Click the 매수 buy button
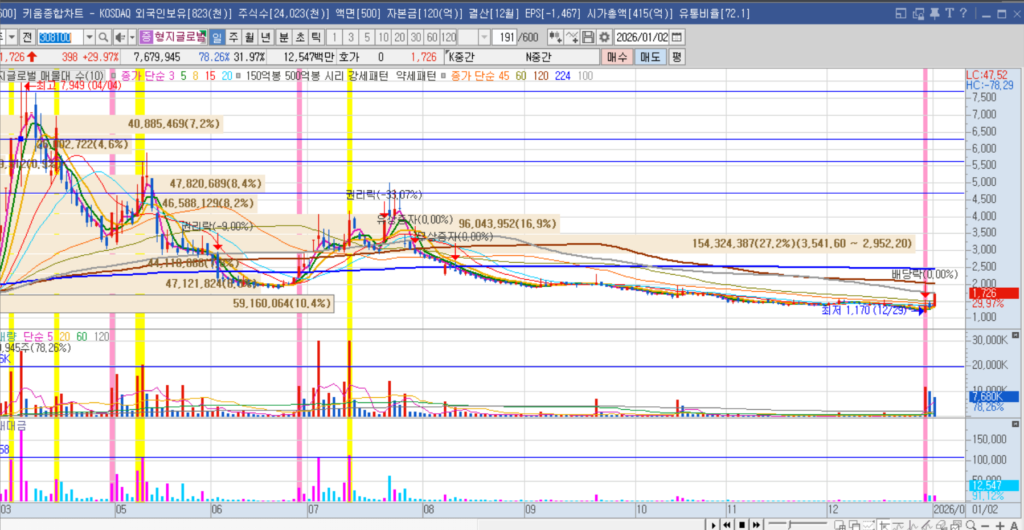Image resolution: width=1024 pixels, height=530 pixels. tap(616, 56)
